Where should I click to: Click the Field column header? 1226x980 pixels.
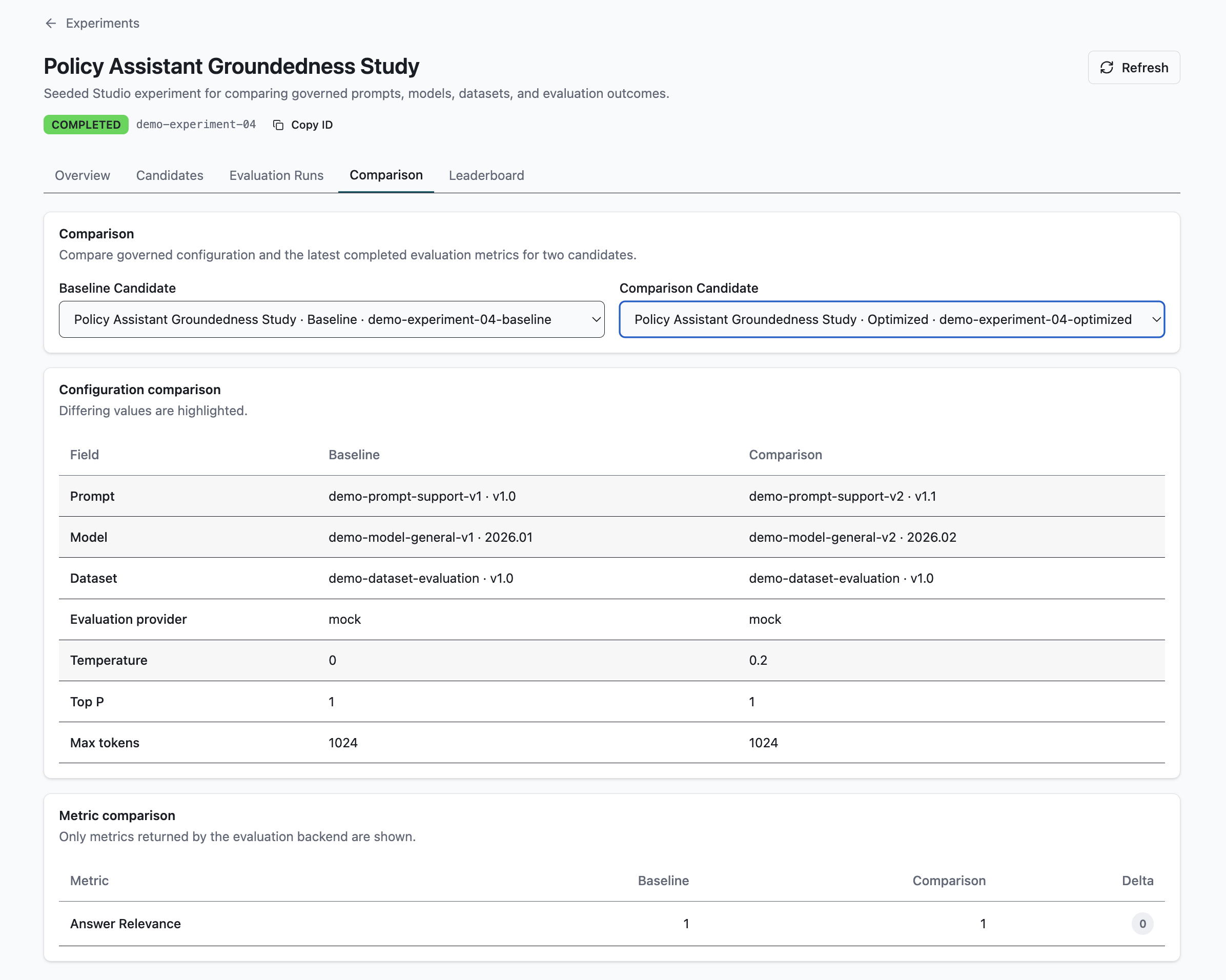tap(84, 455)
